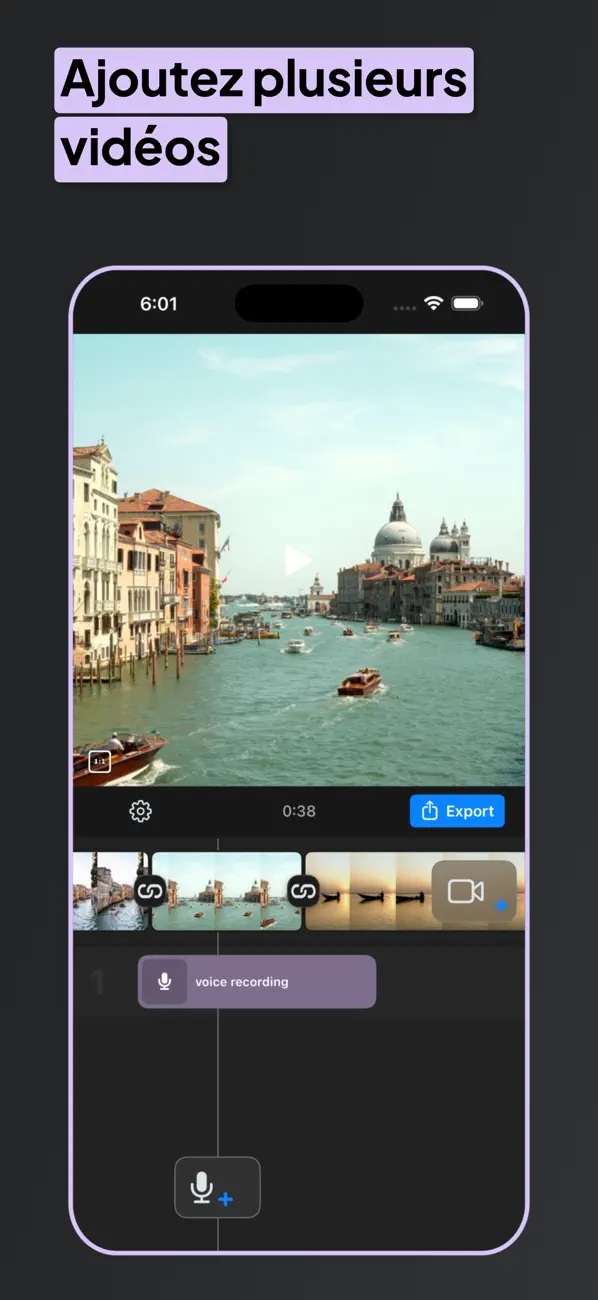Open the settings gear below the preview
Image resolution: width=598 pixels, height=1300 pixels.
pyautogui.click(x=141, y=811)
